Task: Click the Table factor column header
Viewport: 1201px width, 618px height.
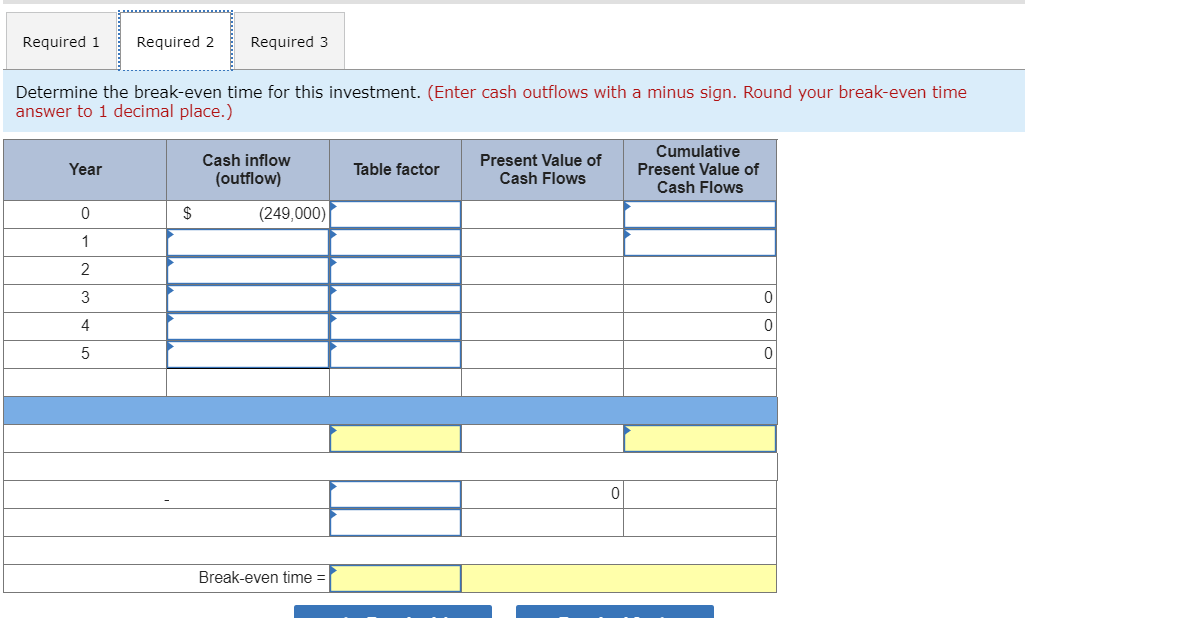Action: click(x=396, y=170)
